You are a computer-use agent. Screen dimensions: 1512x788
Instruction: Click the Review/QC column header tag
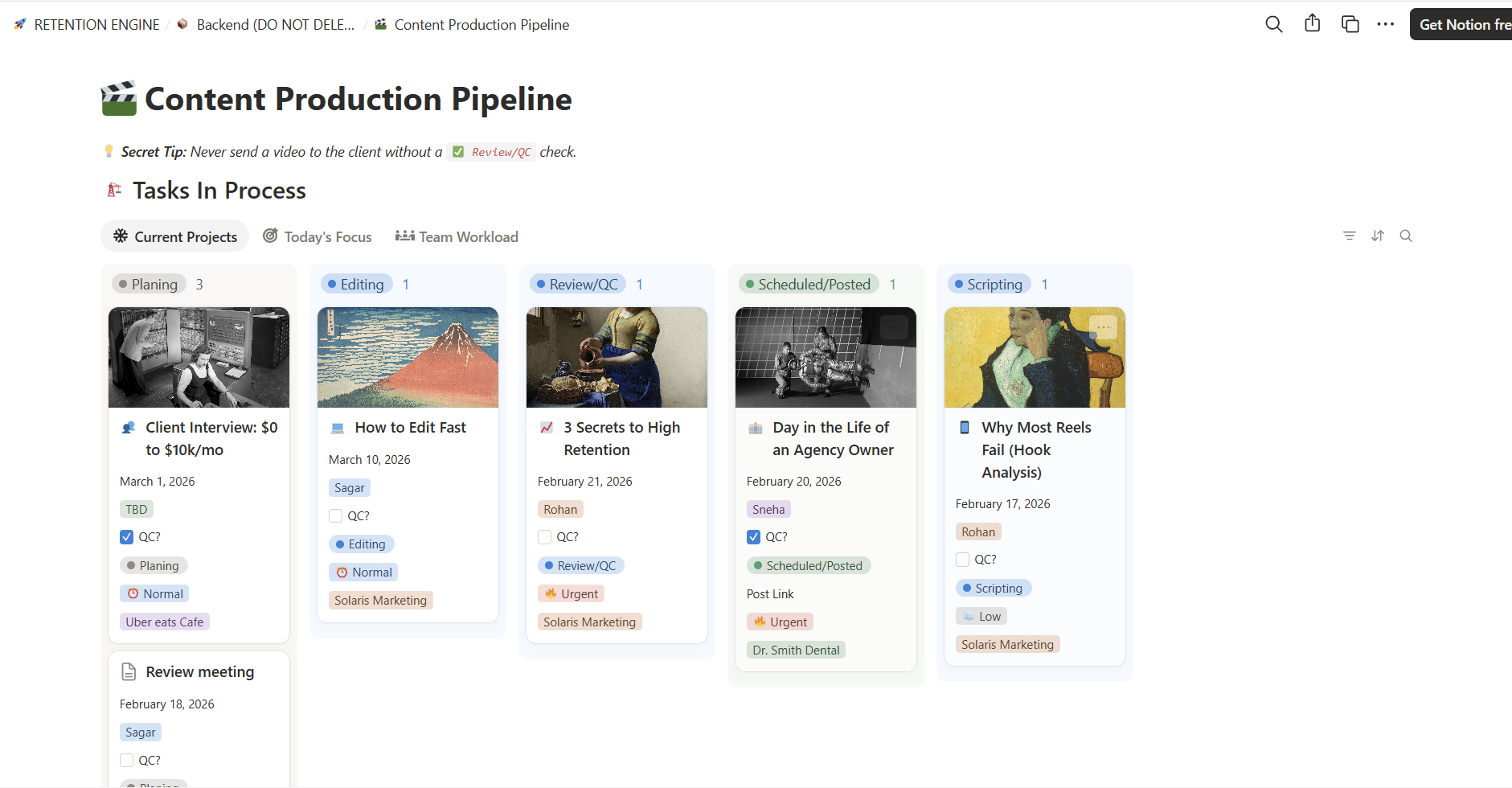coord(577,284)
